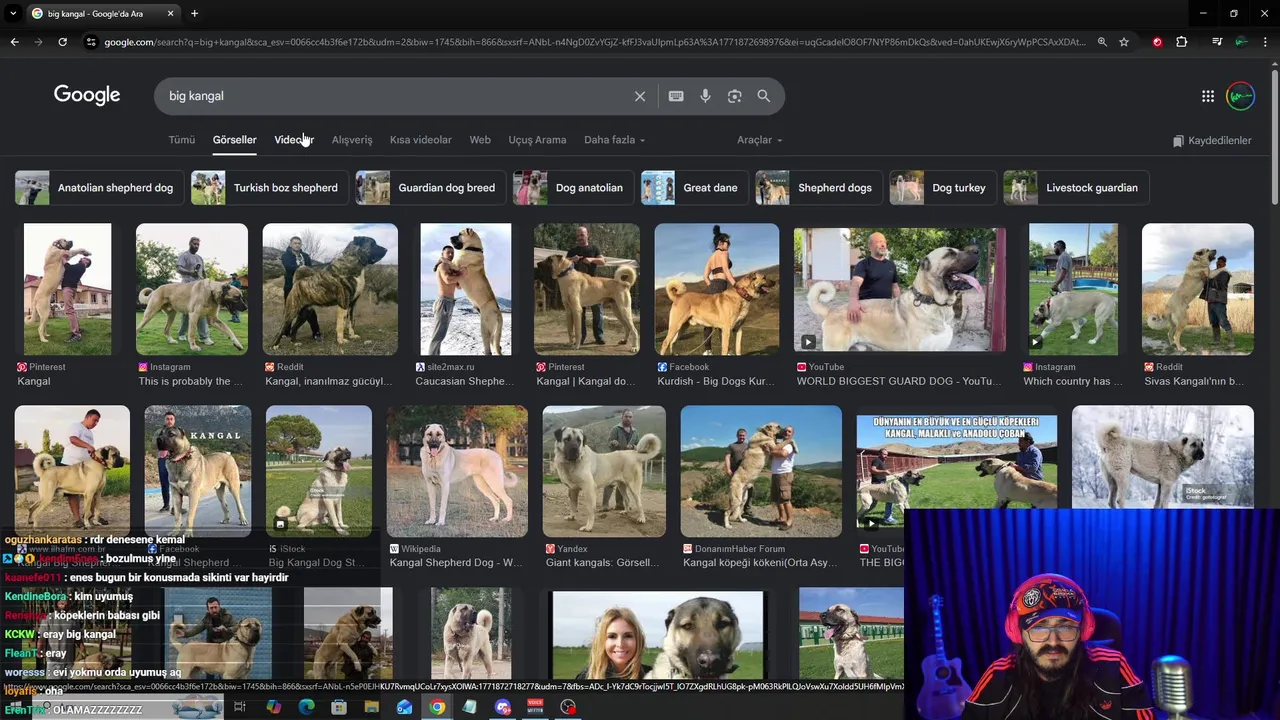Image resolution: width=1280 pixels, height=720 pixels.
Task: Click the Yandex 'Giant kangals' result link
Action: (x=602, y=563)
